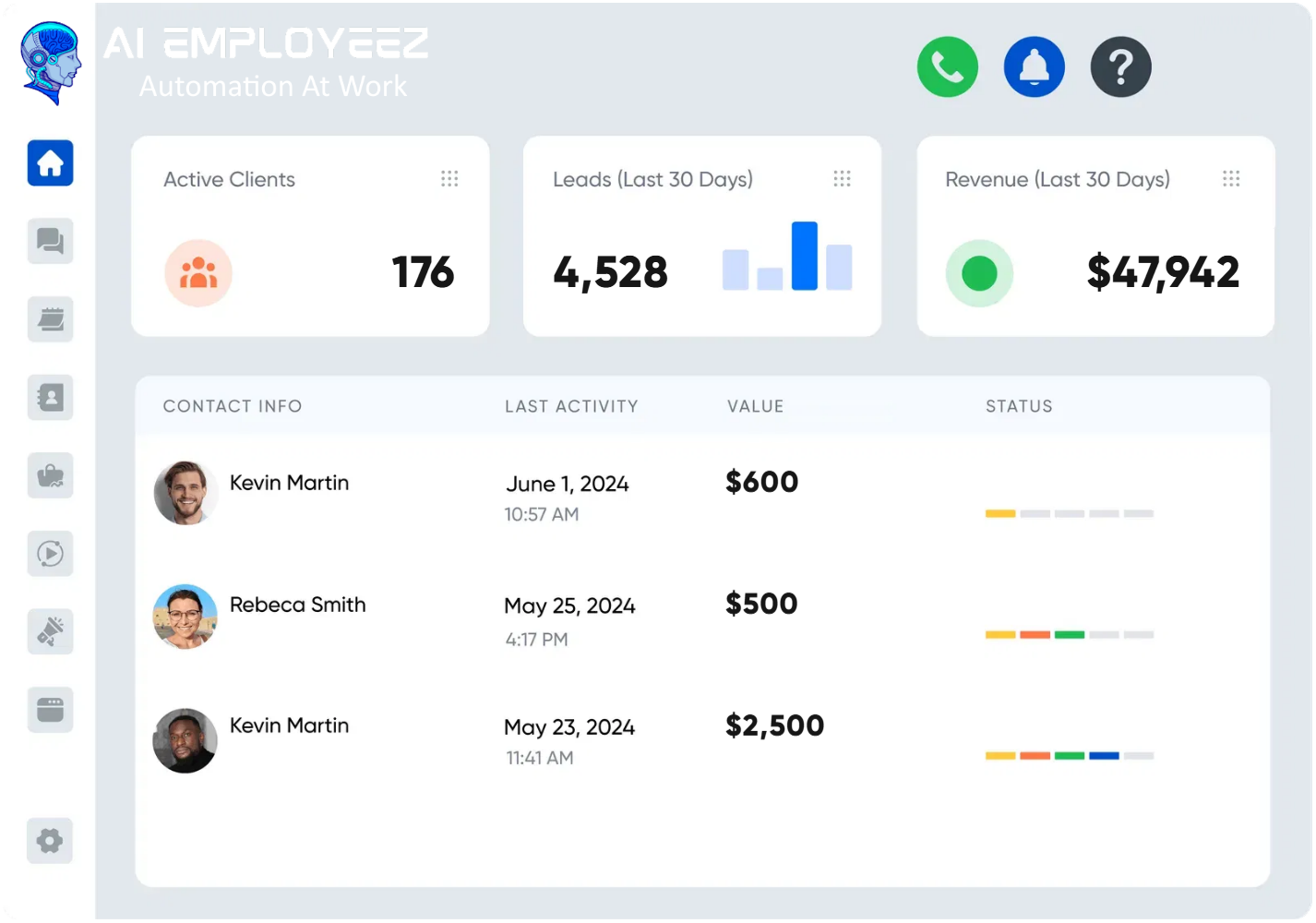The image size is (1316, 923).
Task: Open the Contacts address book icon
Action: (x=50, y=398)
